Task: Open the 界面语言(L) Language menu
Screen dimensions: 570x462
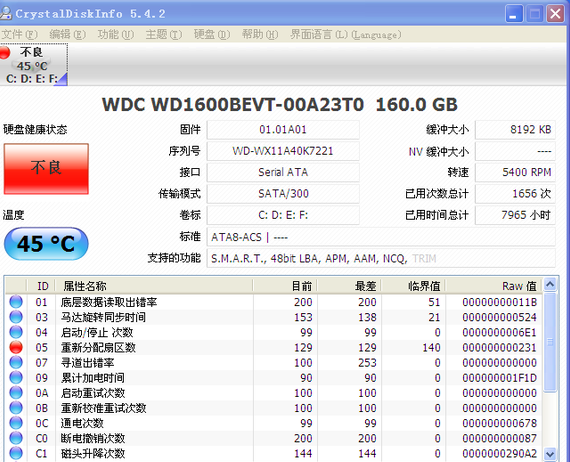Action: pyautogui.click(x=346, y=35)
